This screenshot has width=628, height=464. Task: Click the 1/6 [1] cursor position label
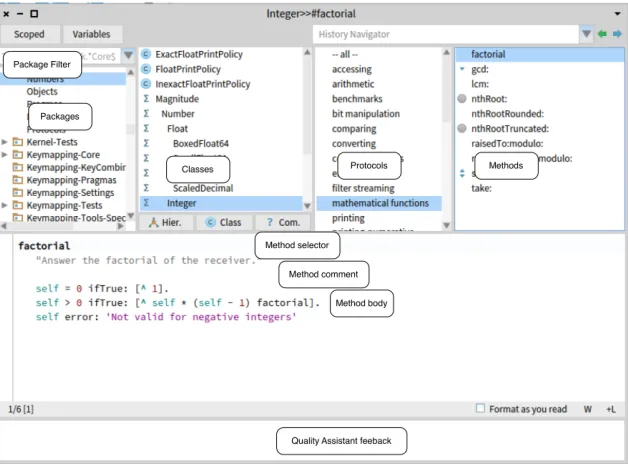click(x=21, y=409)
